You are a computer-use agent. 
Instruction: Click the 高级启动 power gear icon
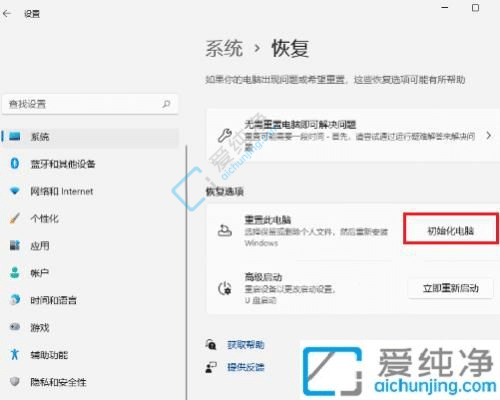coord(225,288)
